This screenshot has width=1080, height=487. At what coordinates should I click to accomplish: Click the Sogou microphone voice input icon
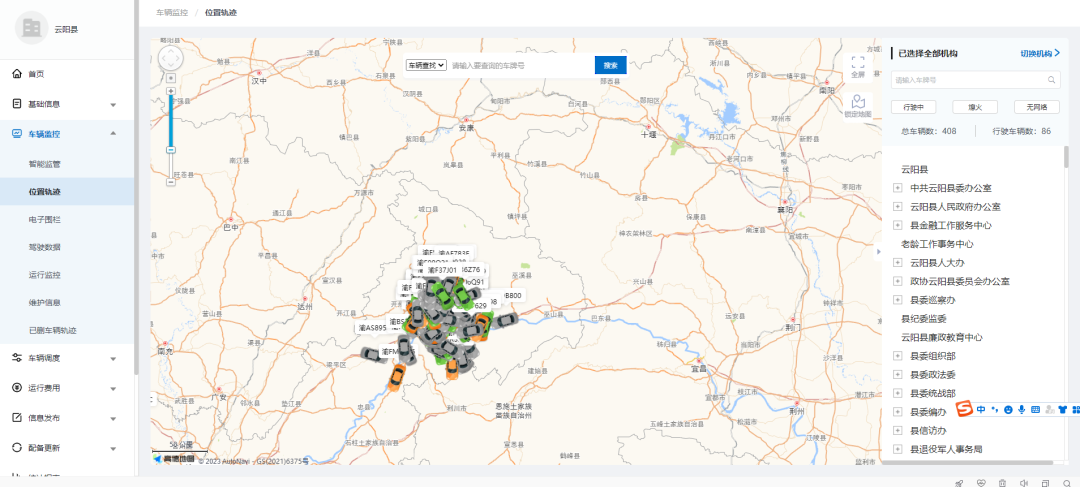pos(1021,409)
